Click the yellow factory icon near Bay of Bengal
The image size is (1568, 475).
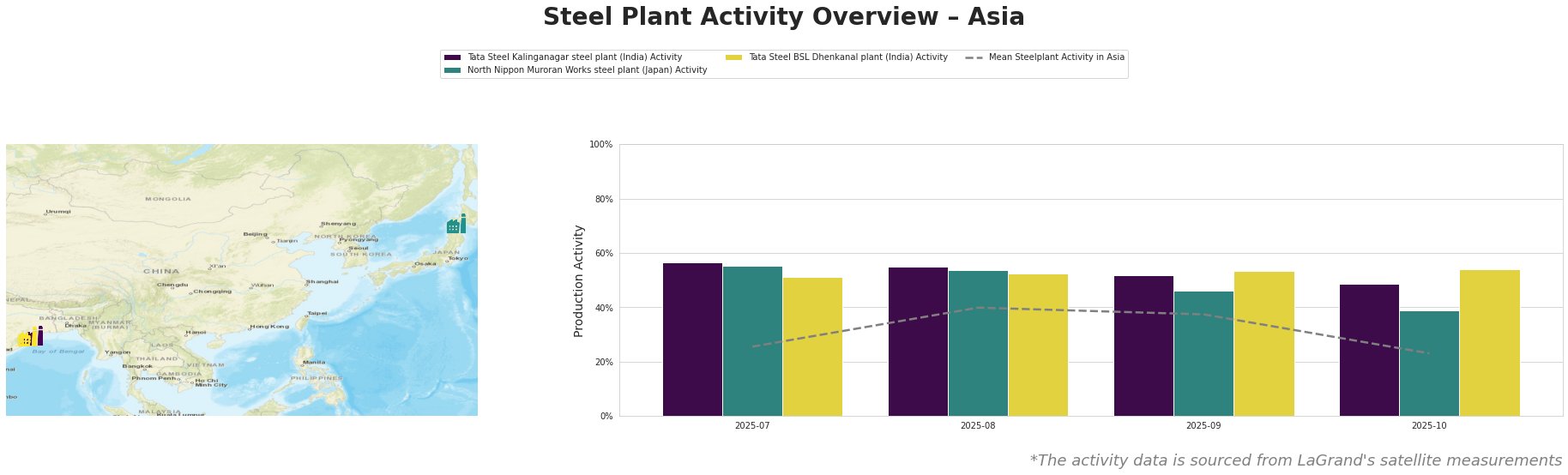click(24, 339)
